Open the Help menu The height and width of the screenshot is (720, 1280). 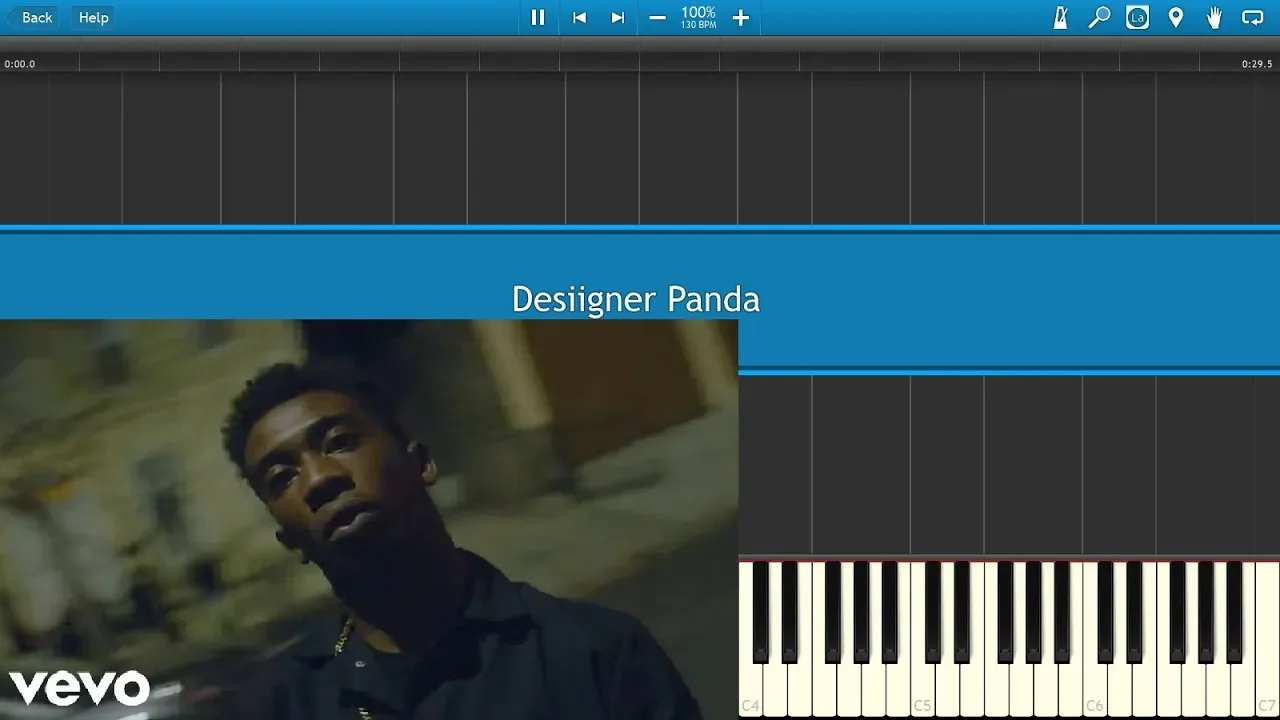(93, 17)
